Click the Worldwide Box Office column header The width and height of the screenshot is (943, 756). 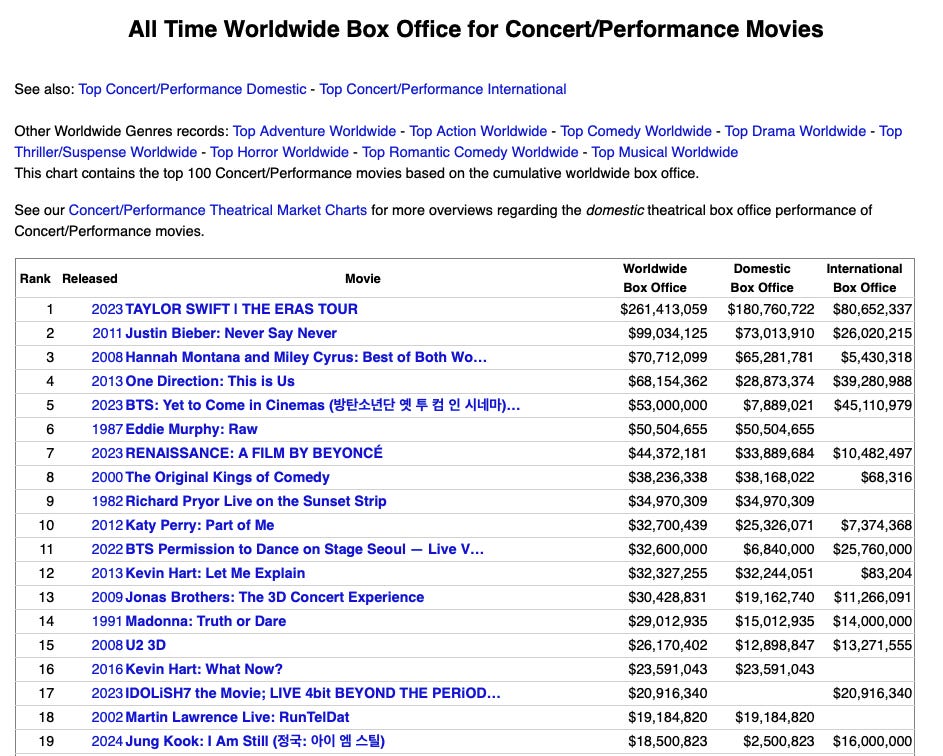click(655, 278)
